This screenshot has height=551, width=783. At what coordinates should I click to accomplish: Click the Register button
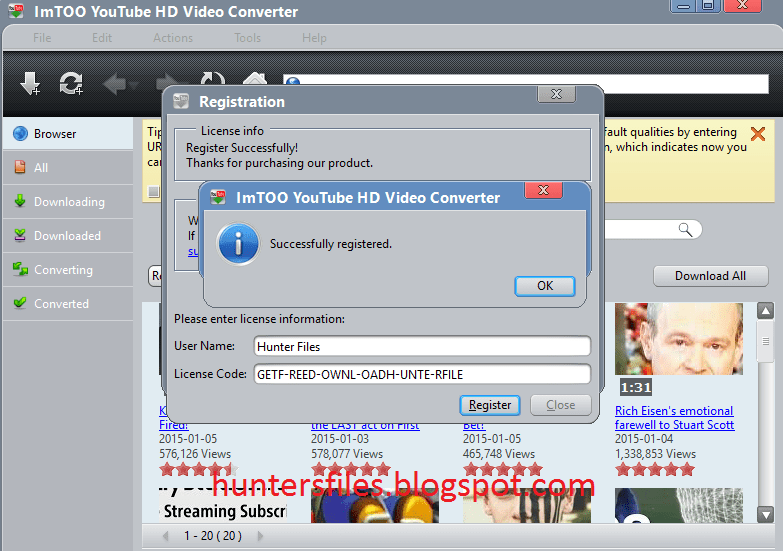coord(490,405)
